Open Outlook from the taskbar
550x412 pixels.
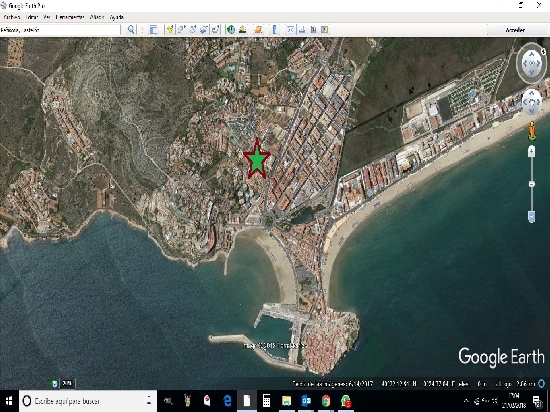[306, 401]
